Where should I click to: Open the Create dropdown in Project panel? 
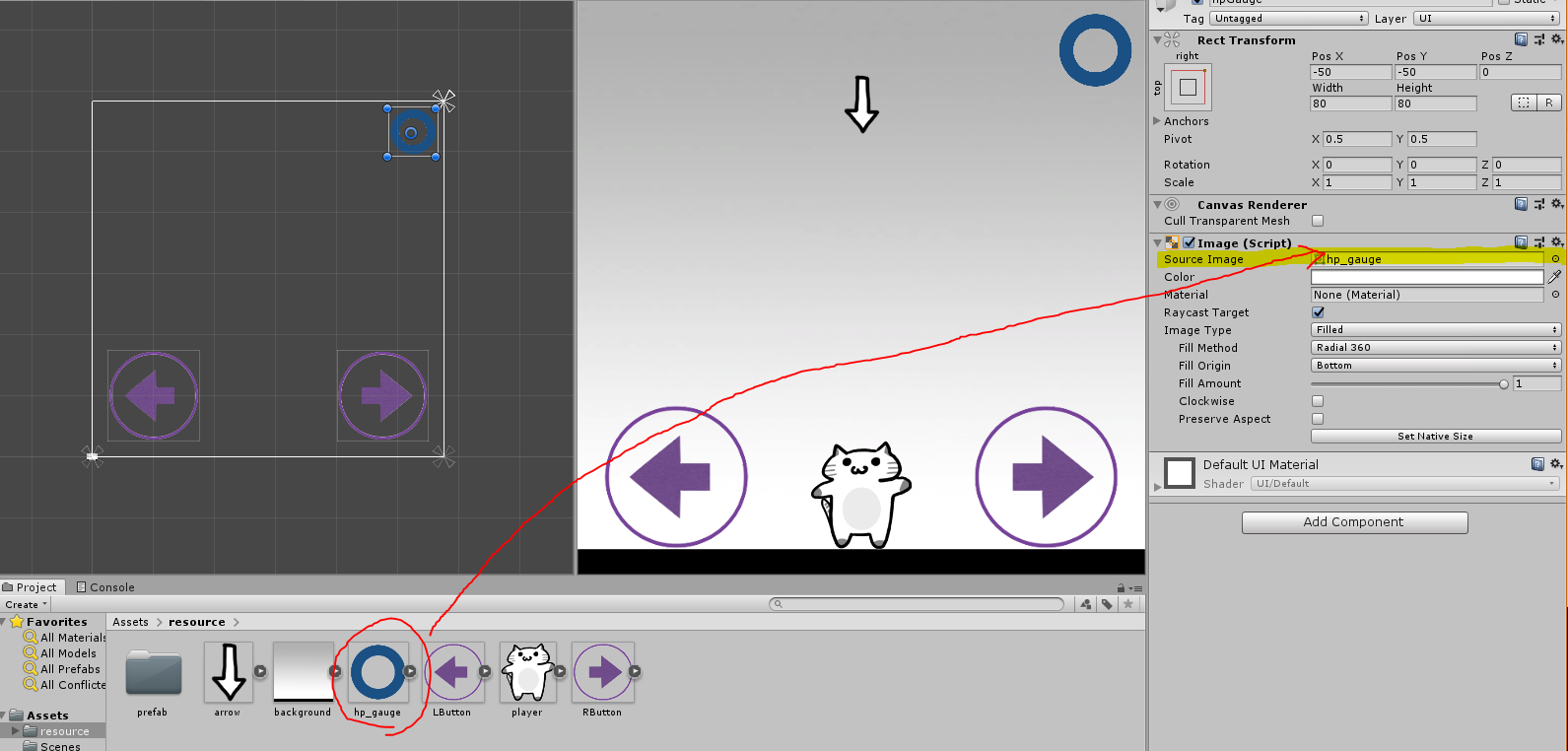[x=26, y=604]
